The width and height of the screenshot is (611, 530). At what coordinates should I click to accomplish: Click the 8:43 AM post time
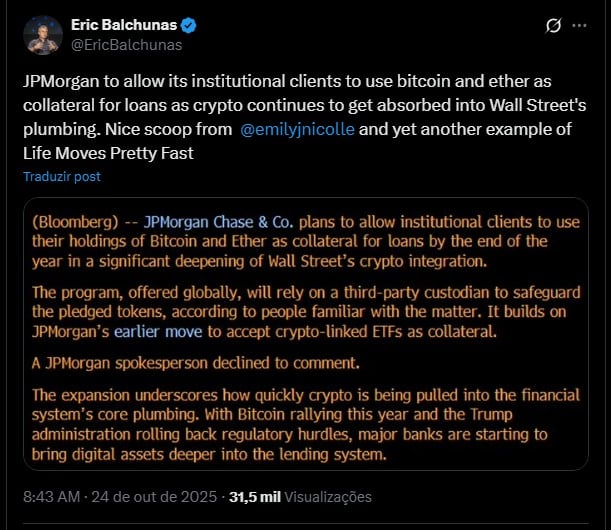pyautogui.click(x=49, y=496)
